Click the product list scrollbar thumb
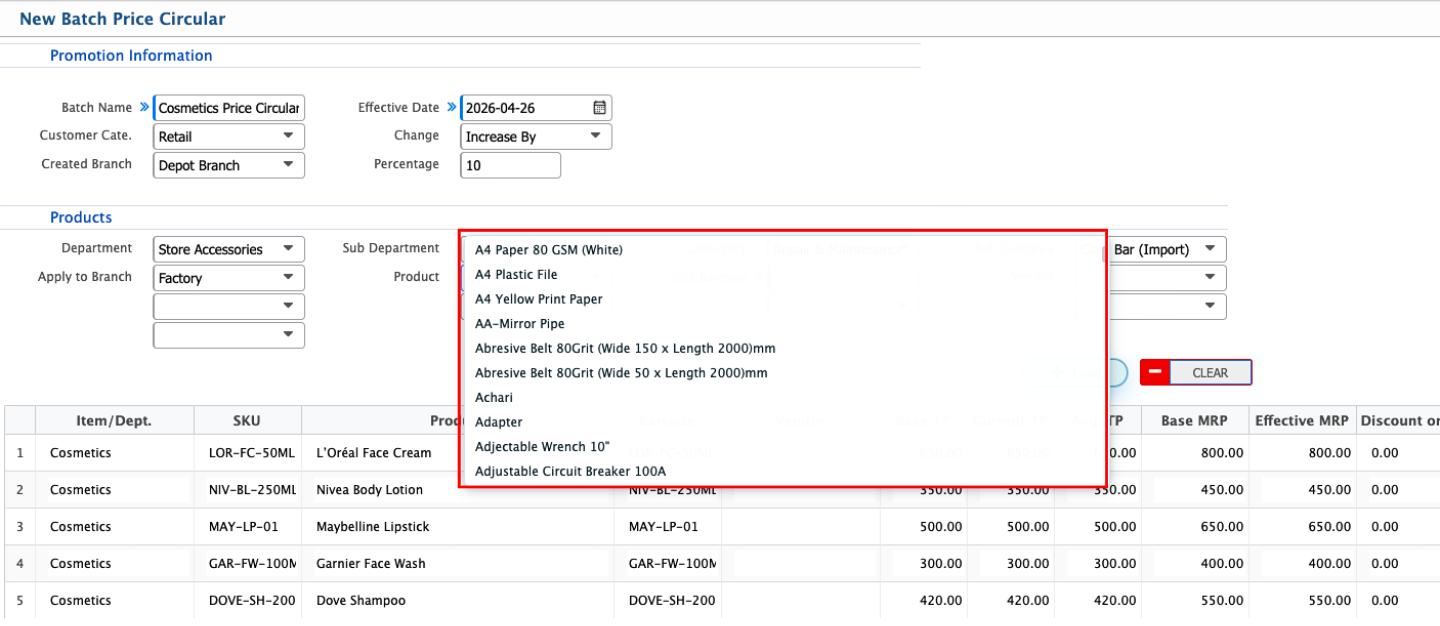The height and width of the screenshot is (626, 1440). coord(1105,254)
